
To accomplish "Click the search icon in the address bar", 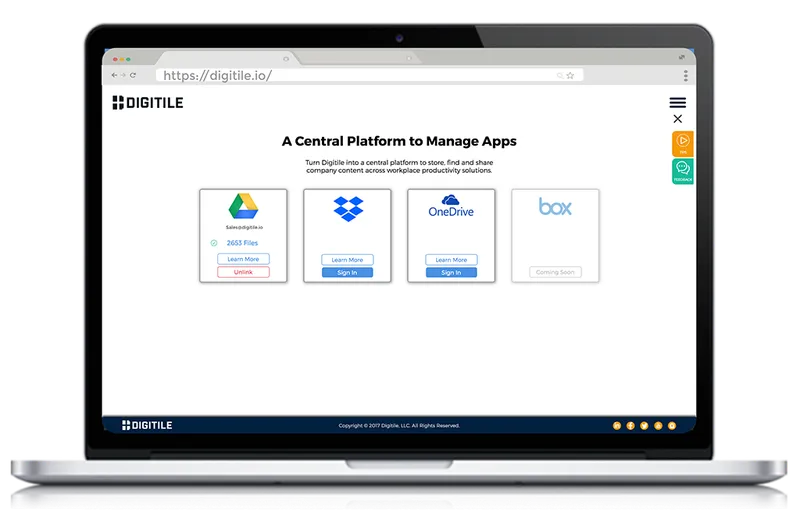I will pyautogui.click(x=560, y=76).
